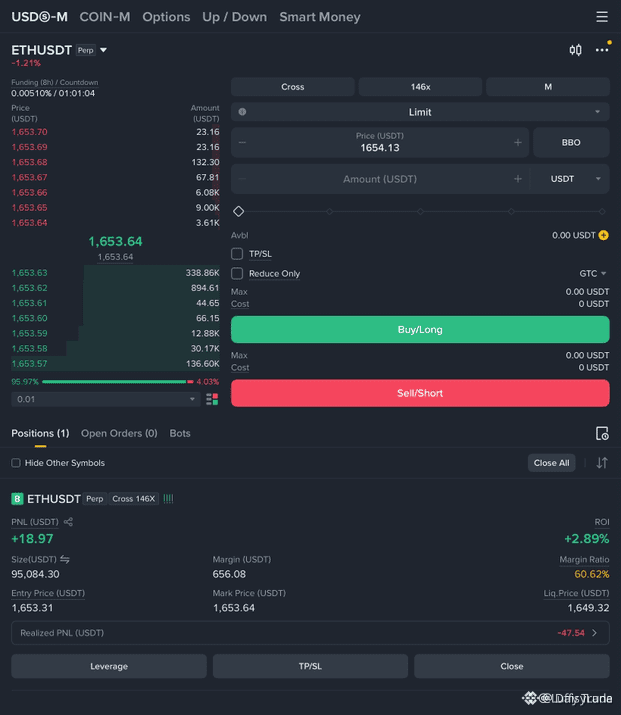Image resolution: width=621 pixels, height=715 pixels.
Task: Select bid price 1,653.57
Action: tap(30, 363)
